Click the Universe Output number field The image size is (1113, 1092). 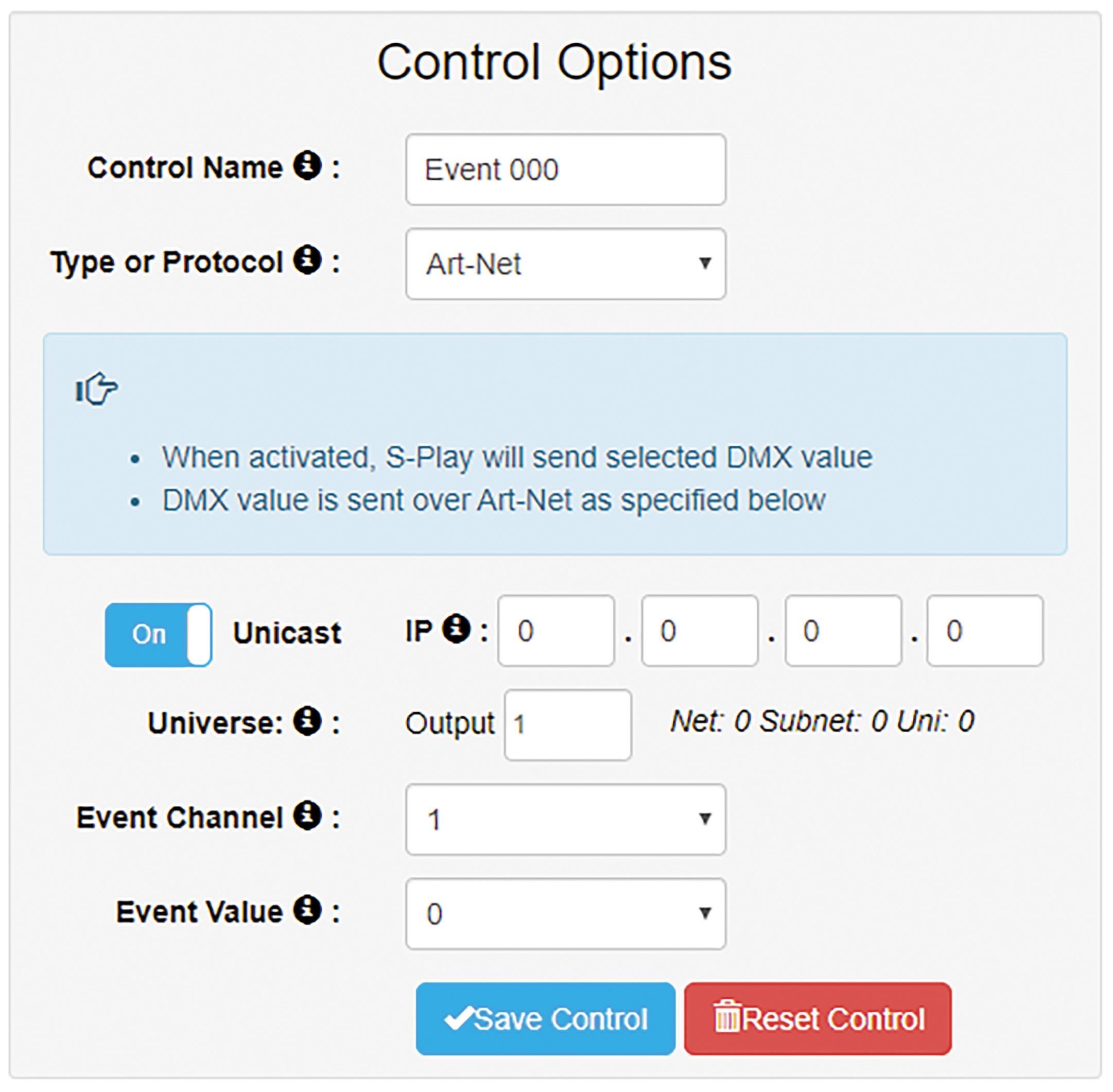coord(568,725)
